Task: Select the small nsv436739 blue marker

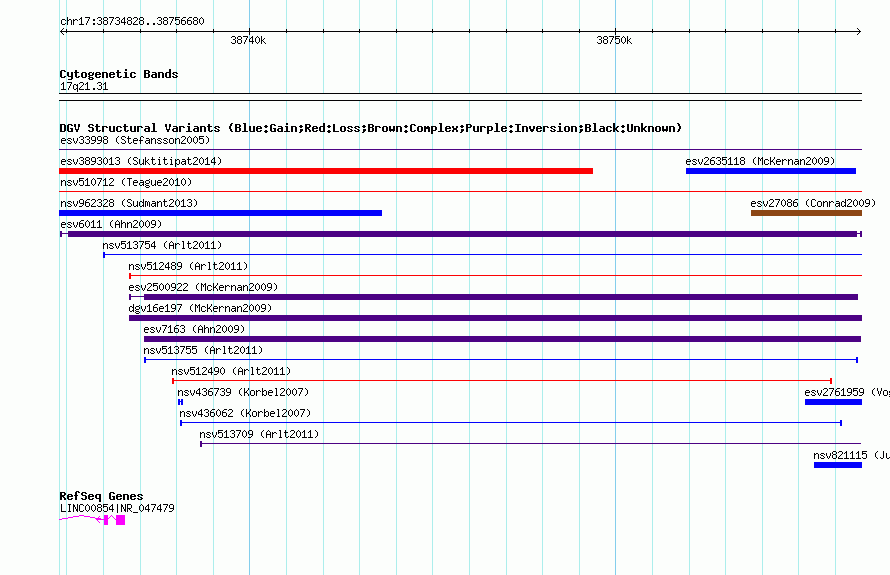Action: pos(180,402)
